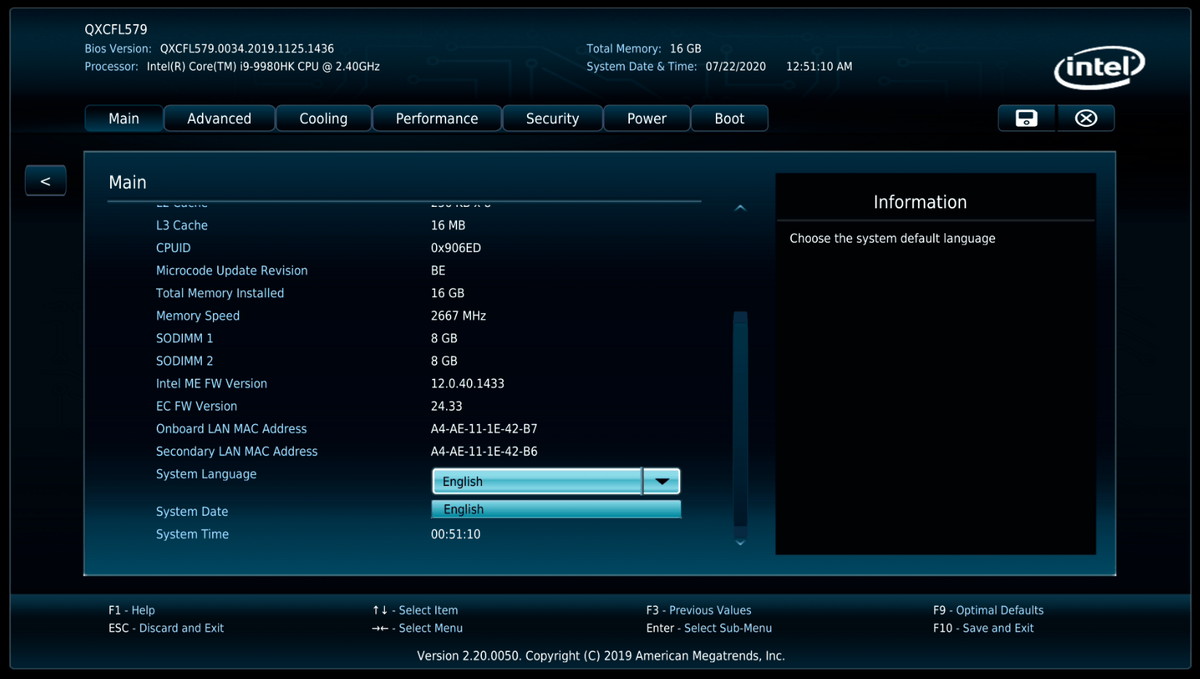Select the Performance tab
This screenshot has height=679, width=1200.
point(437,118)
